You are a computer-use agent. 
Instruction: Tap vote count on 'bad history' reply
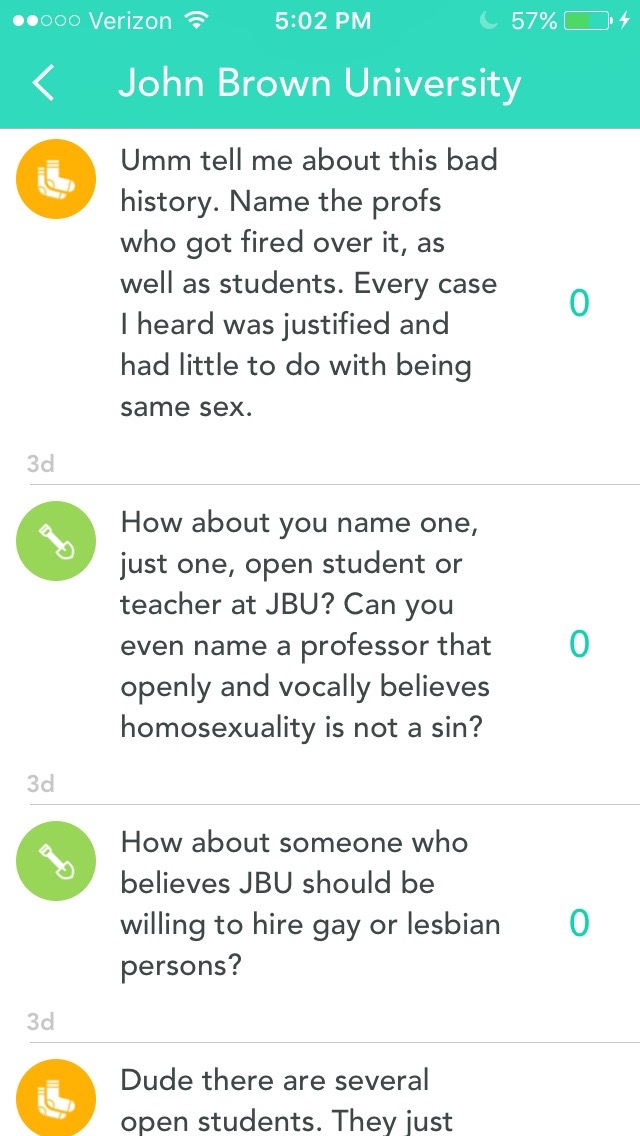579,303
